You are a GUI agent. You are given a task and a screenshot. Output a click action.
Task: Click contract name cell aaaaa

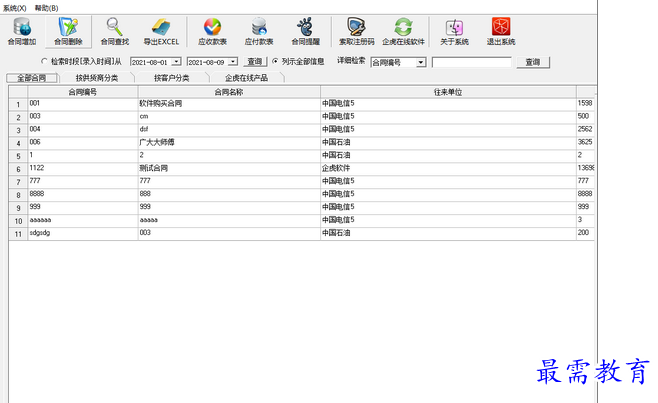coord(229,221)
